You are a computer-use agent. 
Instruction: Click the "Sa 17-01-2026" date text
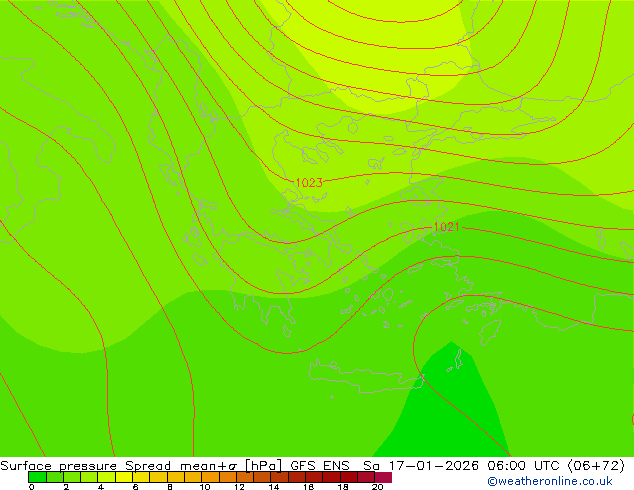(421, 466)
